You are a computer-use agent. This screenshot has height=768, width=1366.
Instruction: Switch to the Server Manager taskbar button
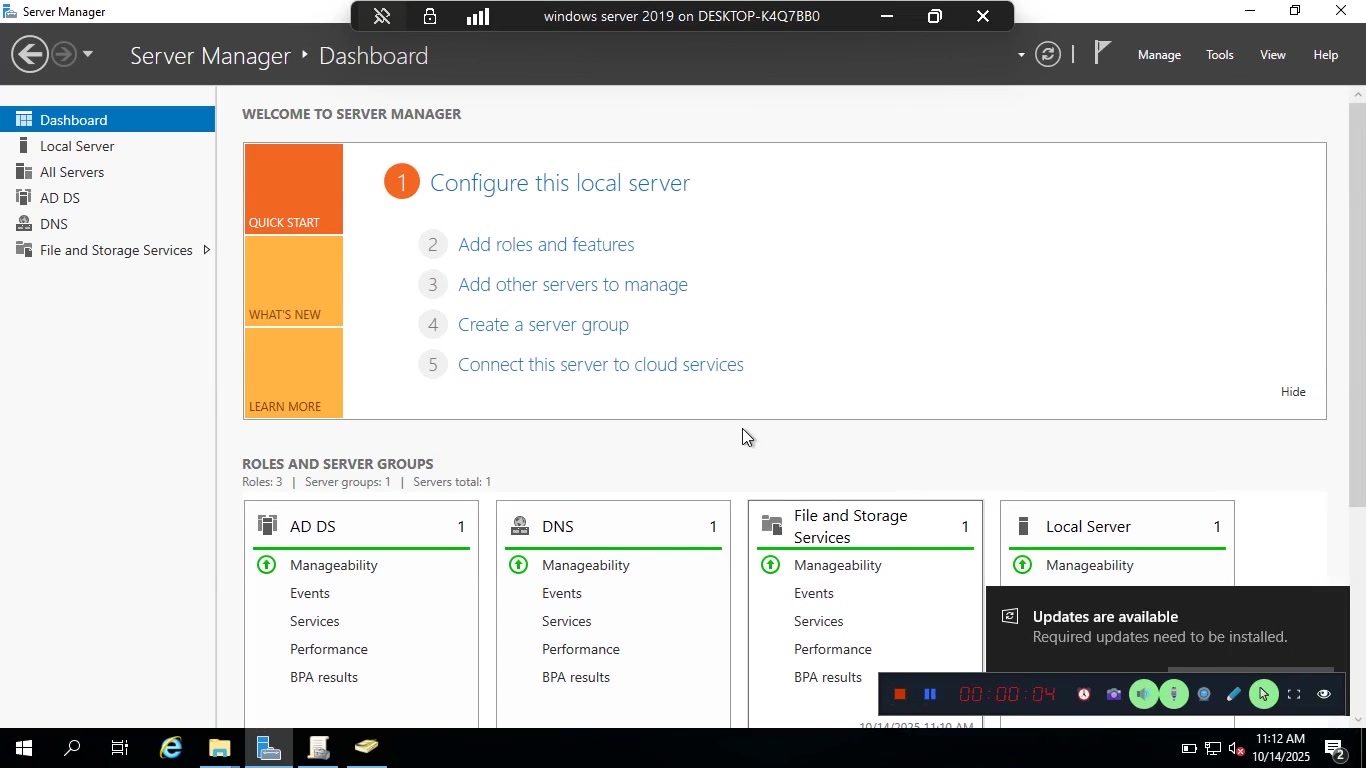tap(268, 748)
